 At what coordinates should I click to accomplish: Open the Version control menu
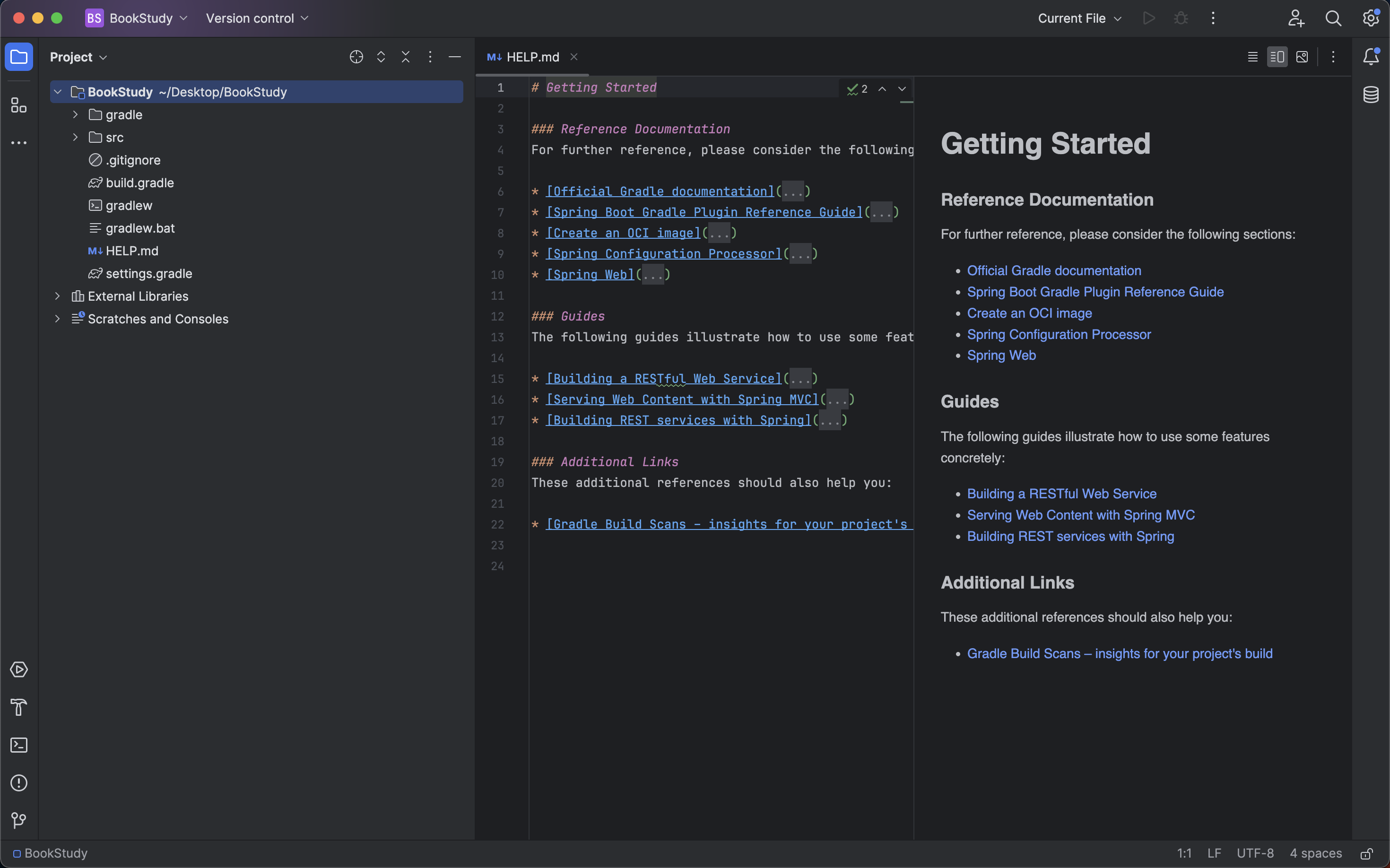[x=257, y=18]
